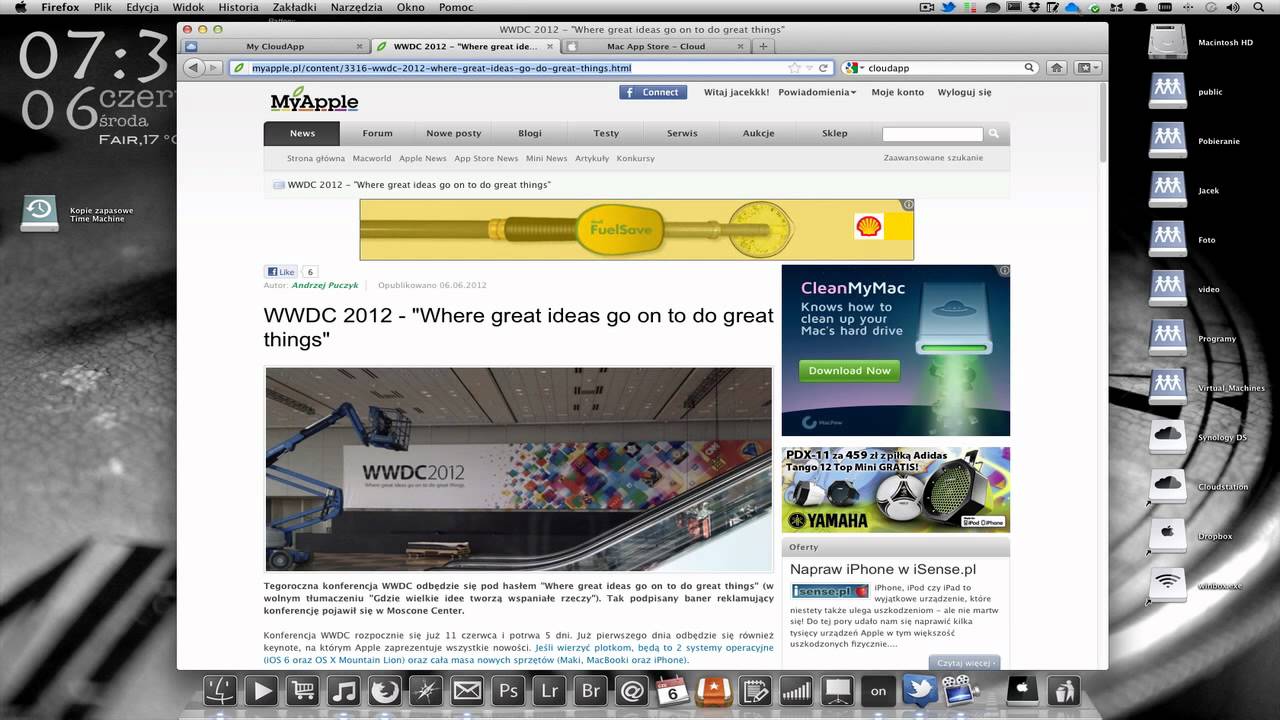Open the orange star Wunderlist dock icon
The image size is (1280, 720).
coord(714,691)
